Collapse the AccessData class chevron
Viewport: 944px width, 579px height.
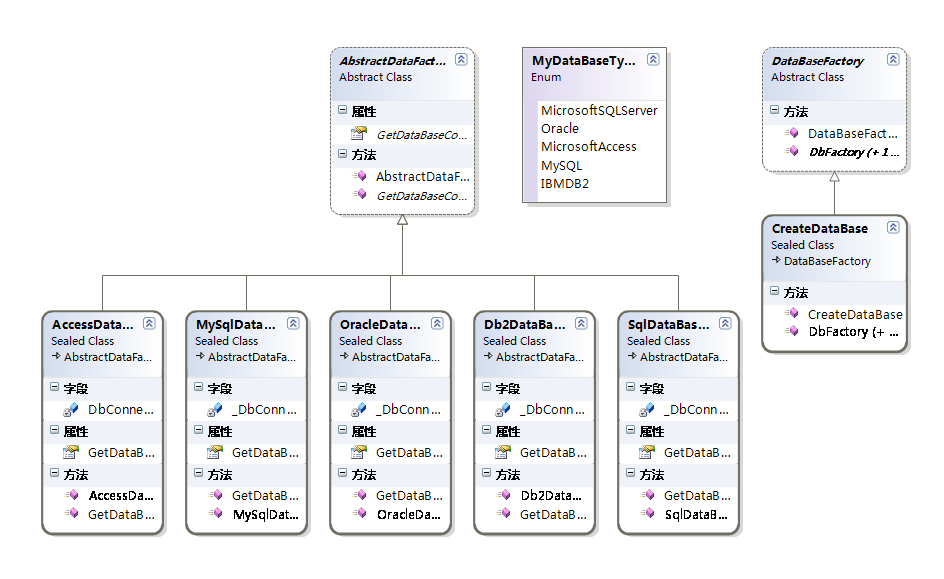point(149,323)
